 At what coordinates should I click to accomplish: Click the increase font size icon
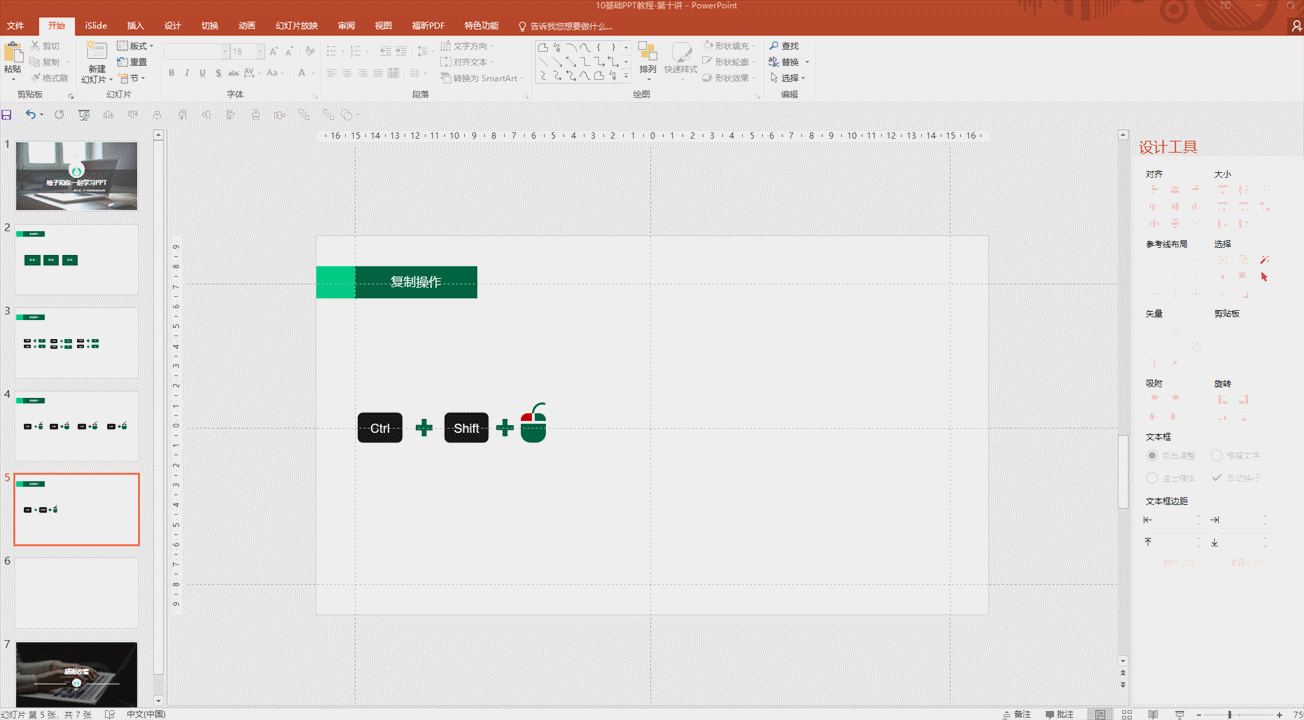coord(274,51)
